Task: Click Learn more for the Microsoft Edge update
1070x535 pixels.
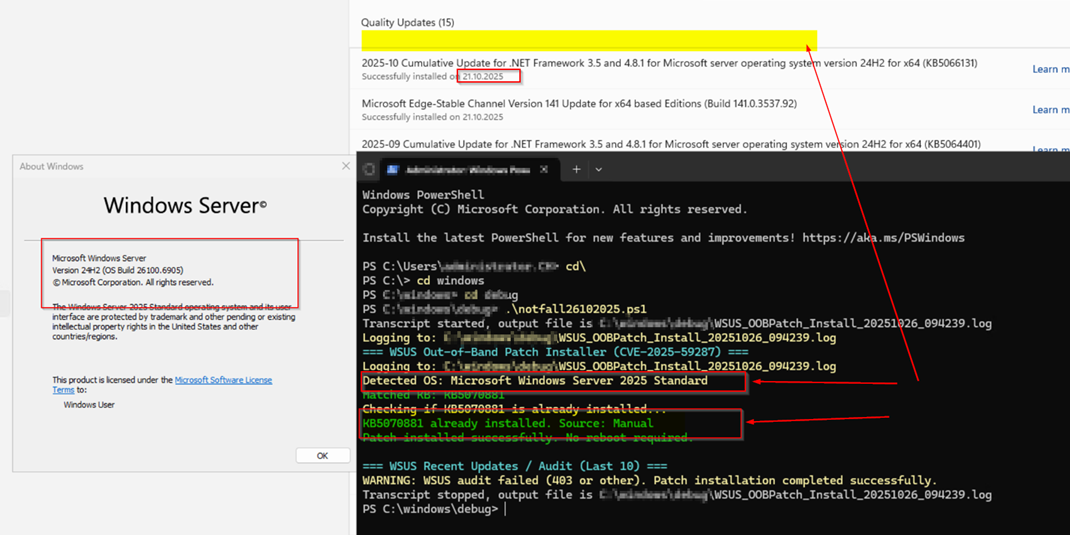Action: [x=1050, y=110]
